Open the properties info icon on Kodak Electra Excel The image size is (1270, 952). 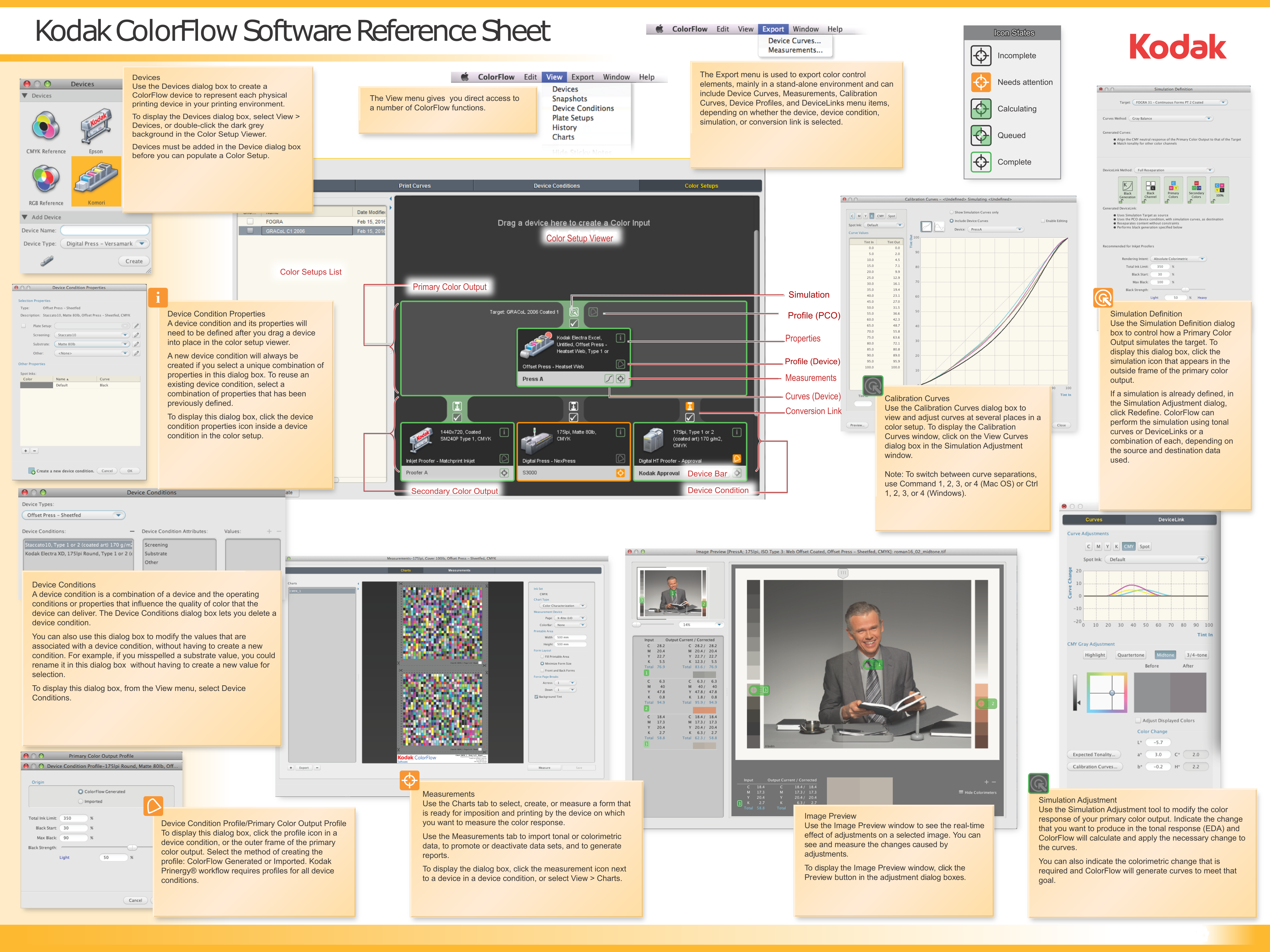click(620, 337)
